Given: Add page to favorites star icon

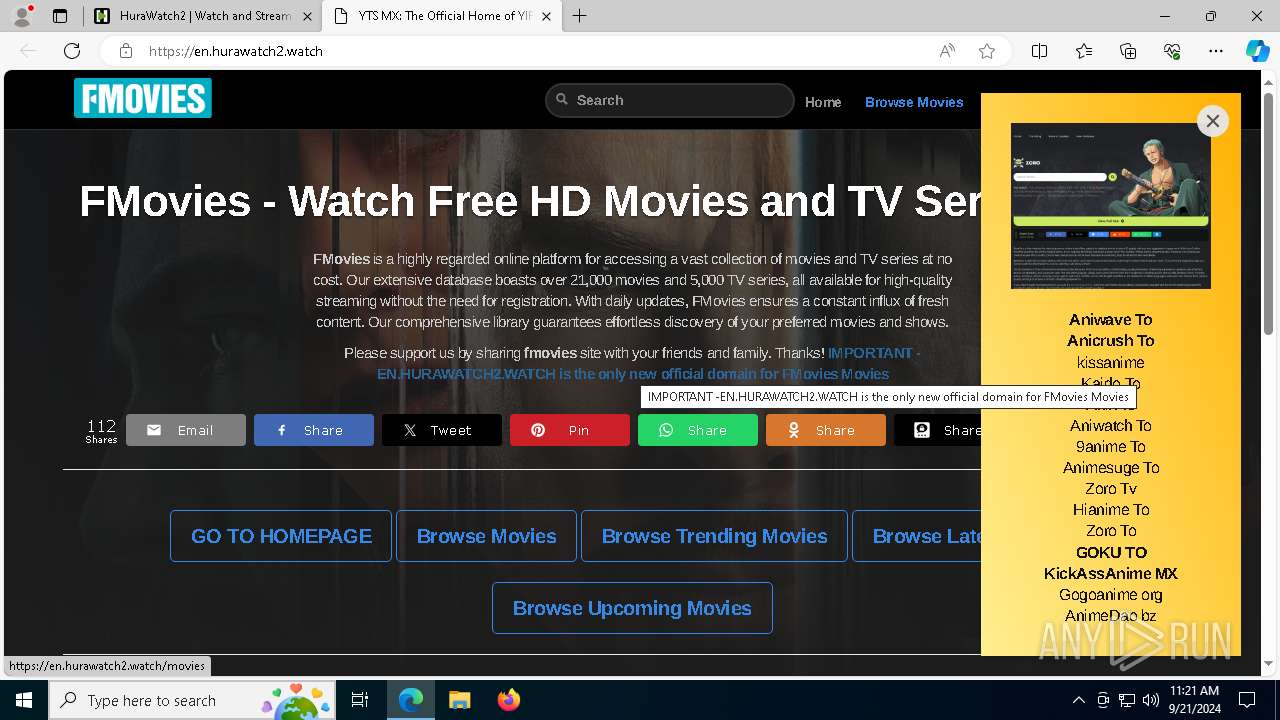Looking at the screenshot, I should point(987,51).
